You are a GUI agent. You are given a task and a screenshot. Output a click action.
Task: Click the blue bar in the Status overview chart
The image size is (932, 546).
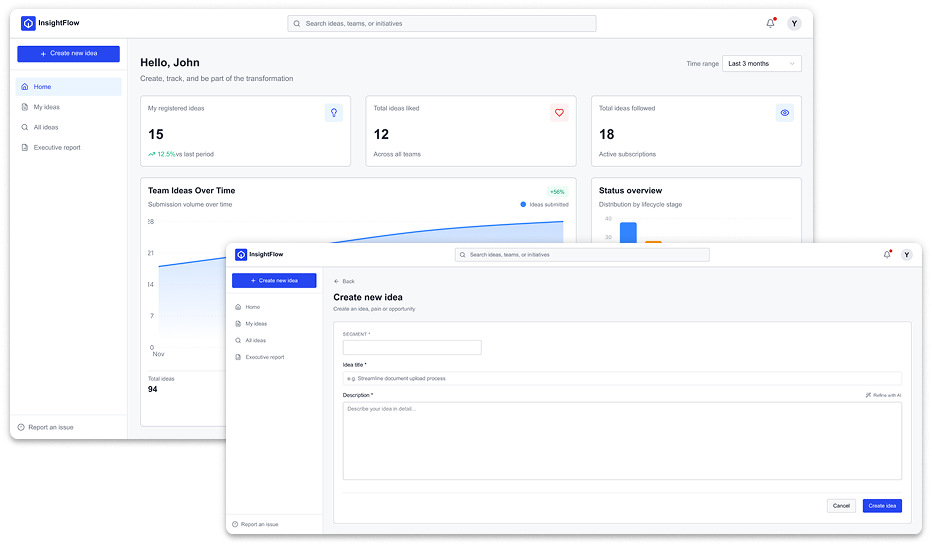tap(628, 232)
